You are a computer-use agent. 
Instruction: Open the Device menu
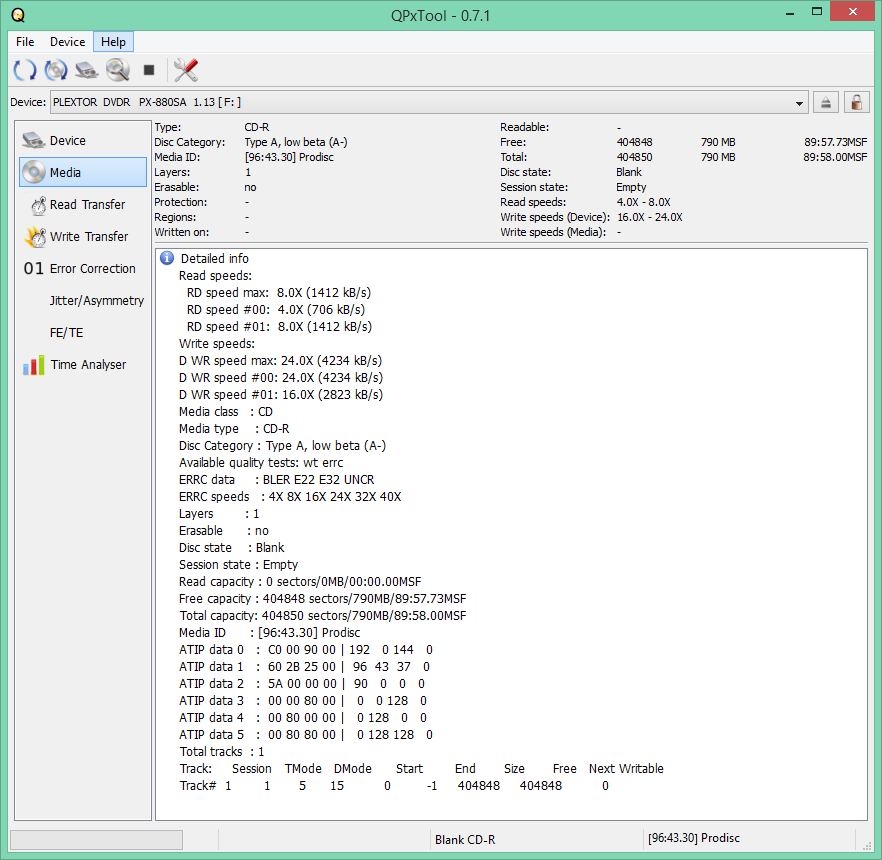pos(68,42)
